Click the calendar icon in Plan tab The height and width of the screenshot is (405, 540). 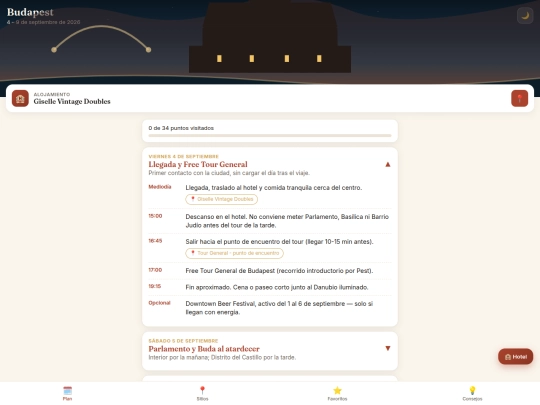tap(68, 391)
